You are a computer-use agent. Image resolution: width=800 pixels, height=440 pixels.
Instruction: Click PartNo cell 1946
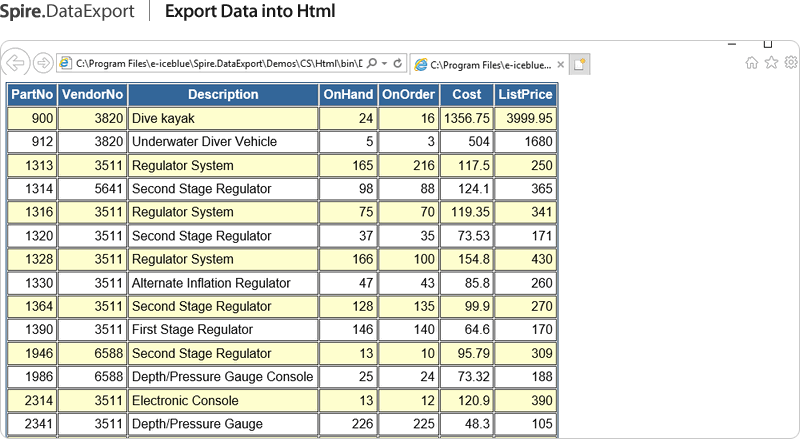point(32,353)
